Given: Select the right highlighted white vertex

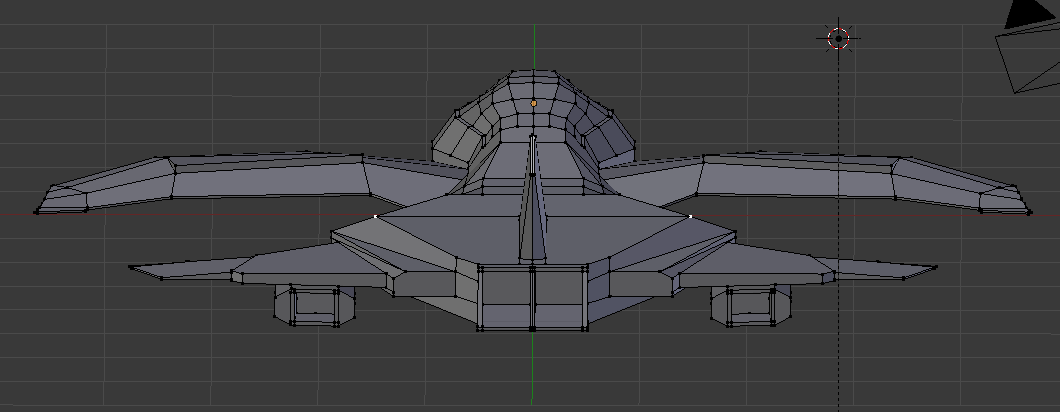Looking at the screenshot, I should [x=691, y=216].
